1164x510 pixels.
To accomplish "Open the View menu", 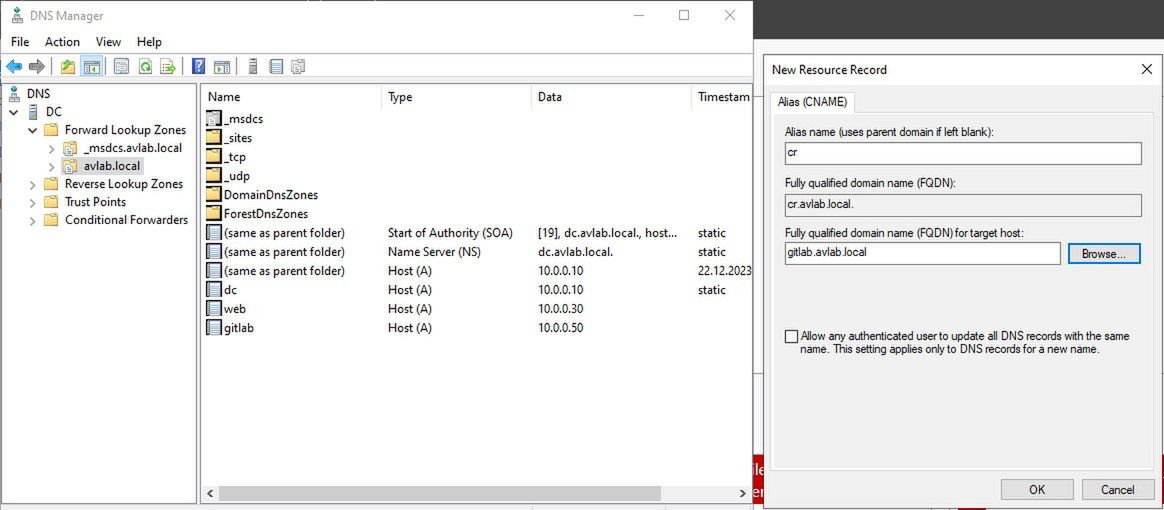I will pos(108,42).
